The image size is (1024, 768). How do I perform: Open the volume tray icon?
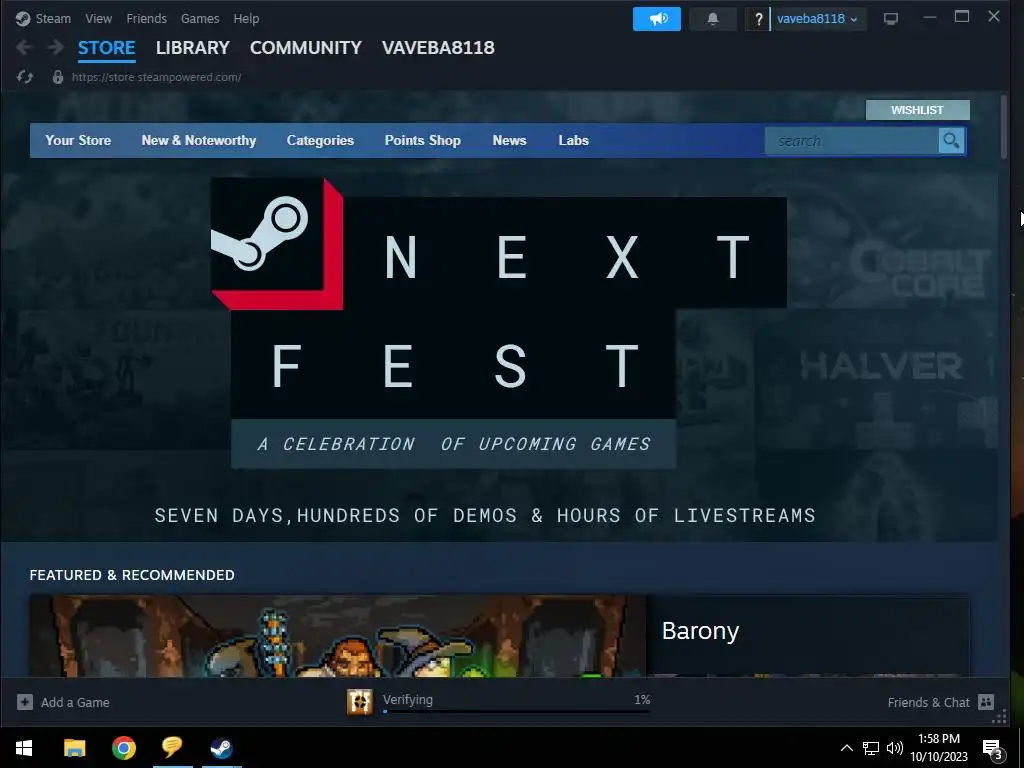point(895,748)
